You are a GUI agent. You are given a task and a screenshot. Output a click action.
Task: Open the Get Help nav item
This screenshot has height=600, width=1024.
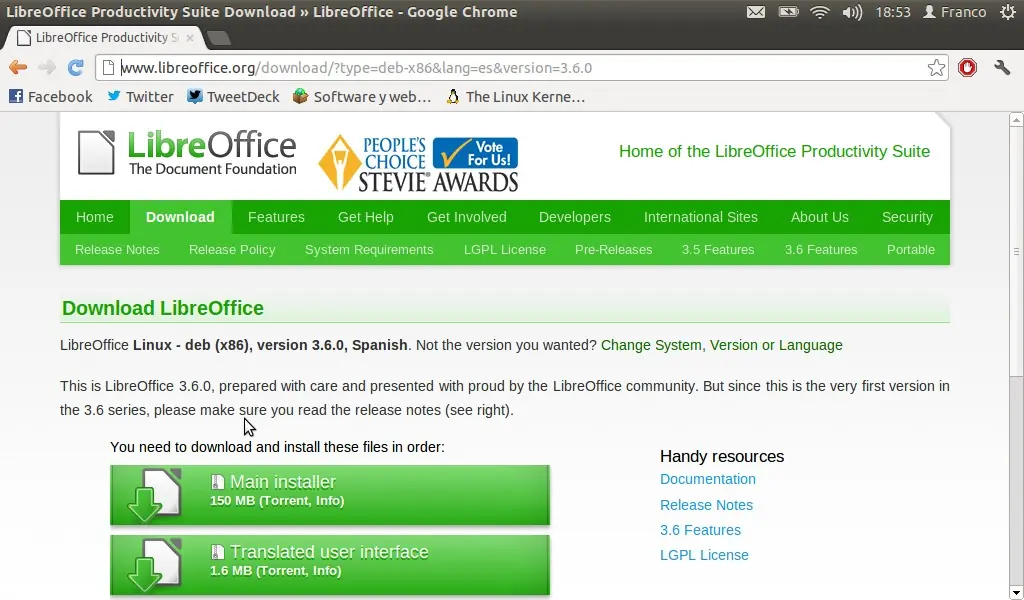tap(366, 217)
